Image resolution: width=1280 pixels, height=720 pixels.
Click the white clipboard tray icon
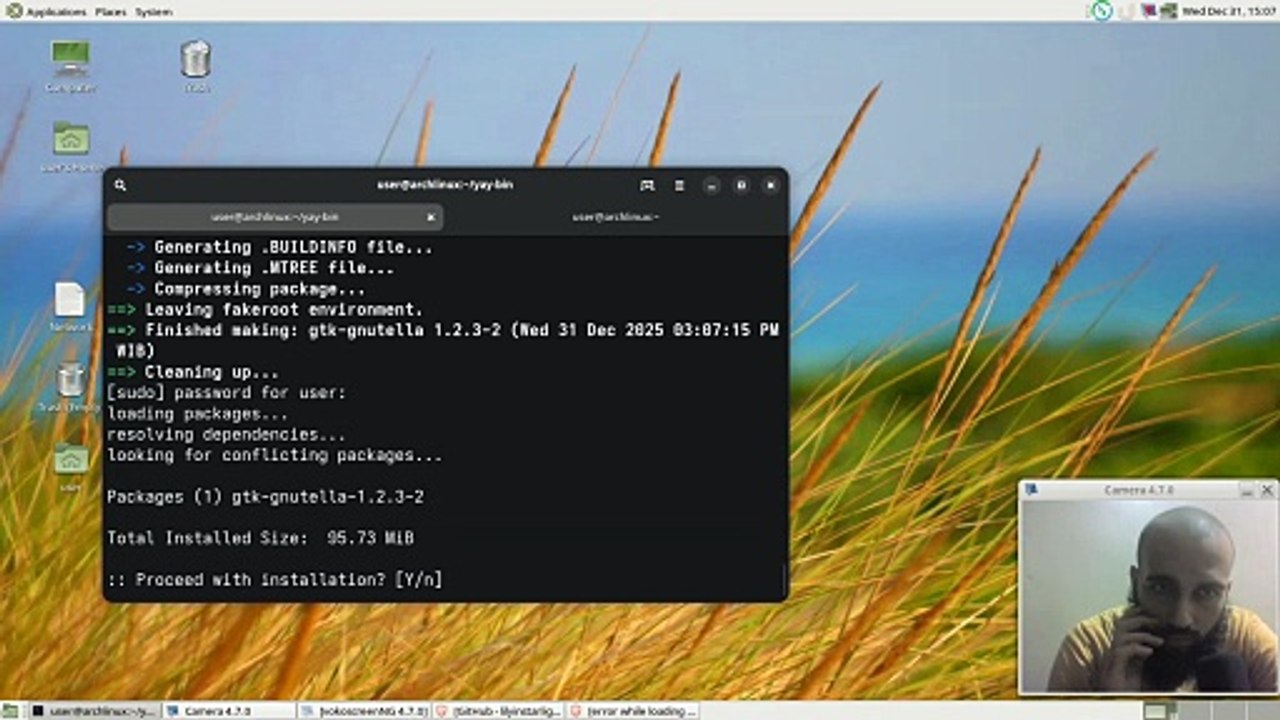(x=1127, y=11)
